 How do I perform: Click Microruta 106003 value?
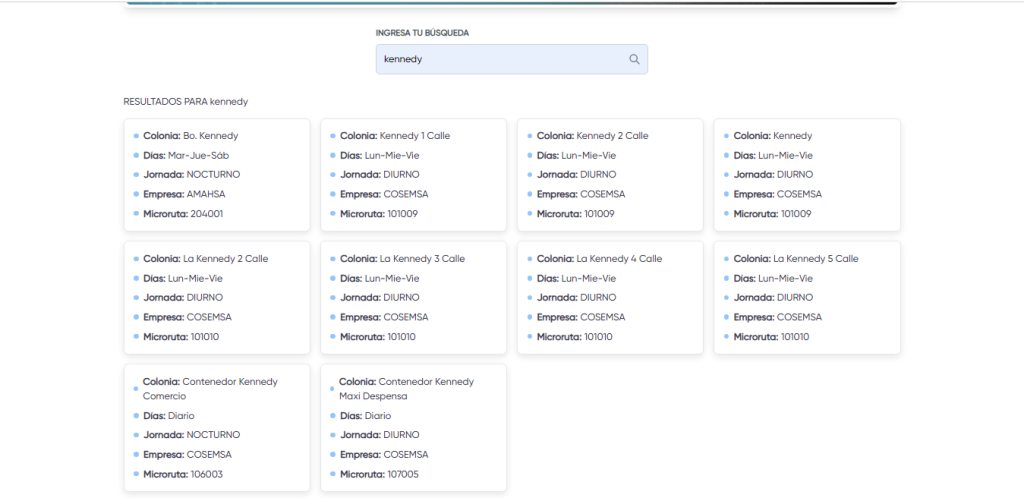pyautogui.click(x=206, y=474)
